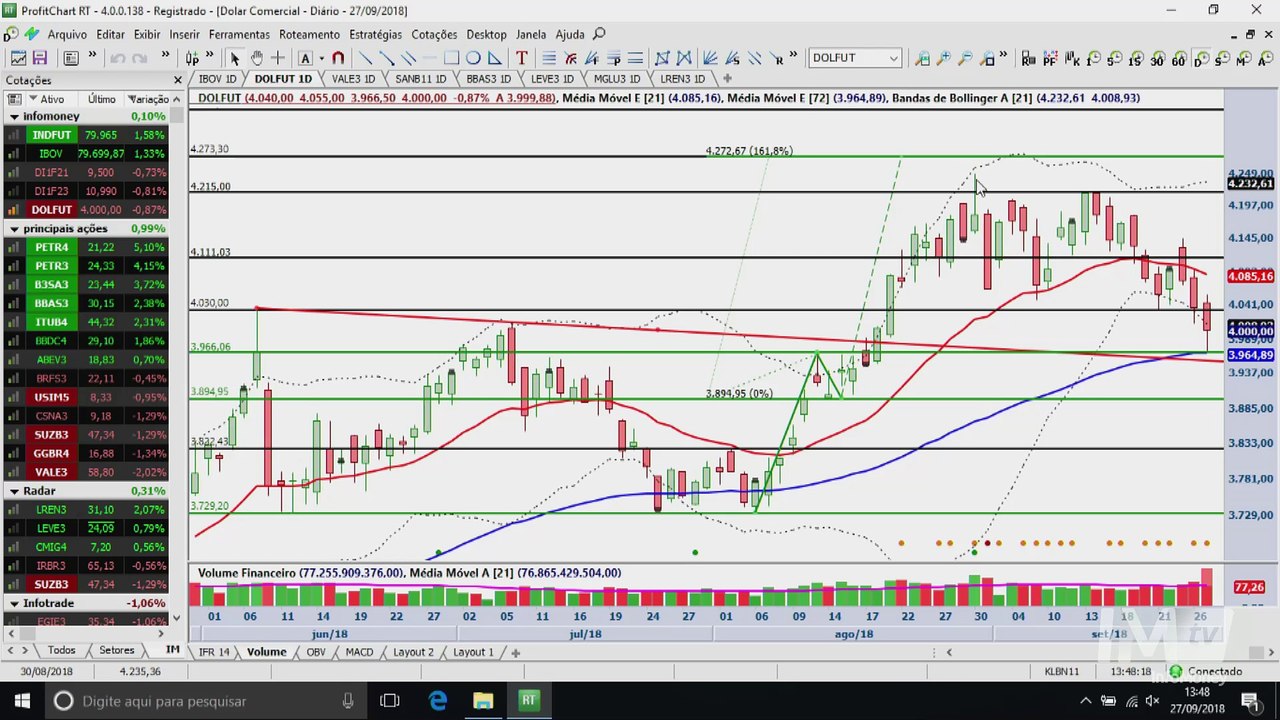The height and width of the screenshot is (720, 1280).
Task: Set the 1-minute timeframe clock icon
Action: coord(1093,58)
